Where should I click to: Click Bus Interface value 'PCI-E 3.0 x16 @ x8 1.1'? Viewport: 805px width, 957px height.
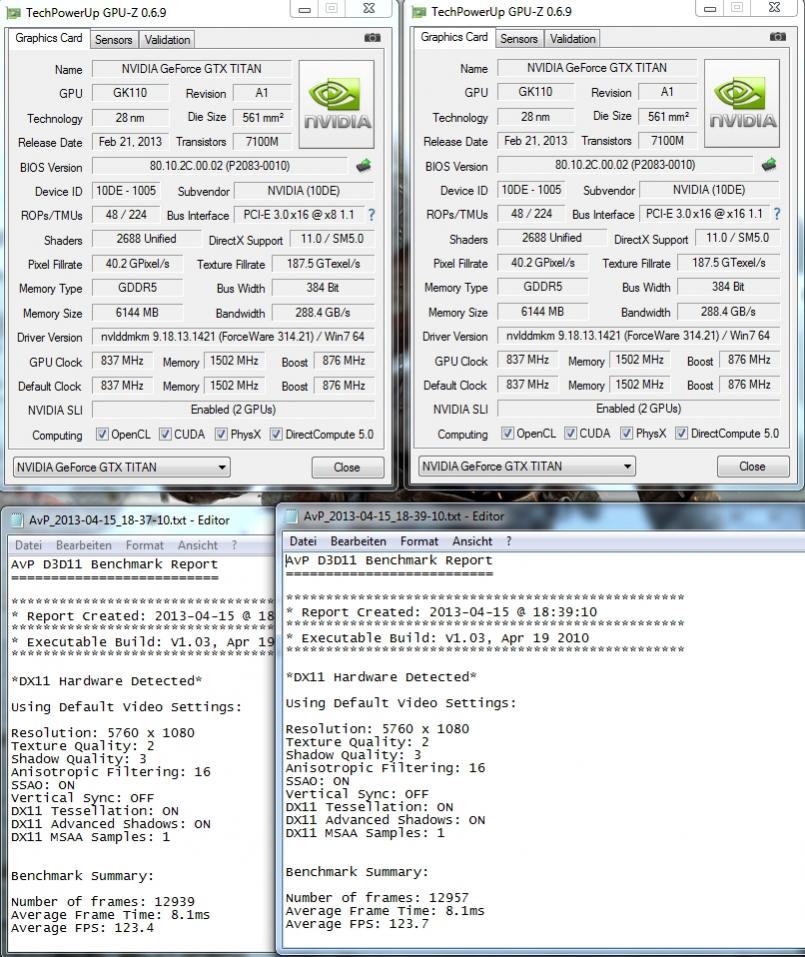[x=298, y=215]
